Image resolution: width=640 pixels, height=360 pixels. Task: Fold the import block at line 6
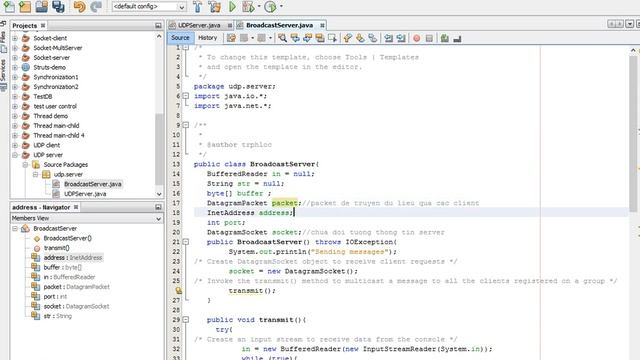point(186,96)
